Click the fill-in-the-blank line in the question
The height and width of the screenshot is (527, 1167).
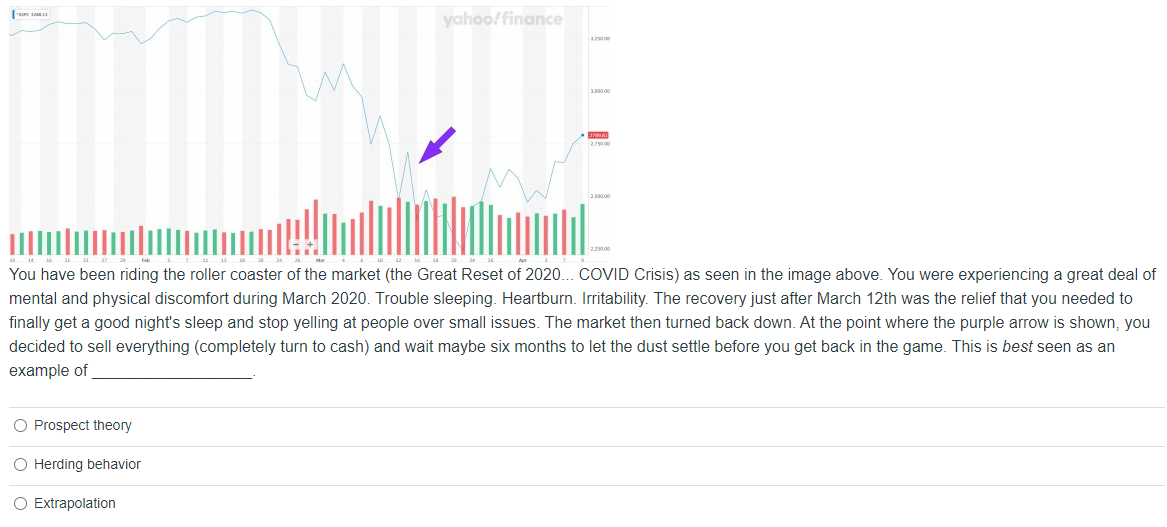tap(171, 373)
